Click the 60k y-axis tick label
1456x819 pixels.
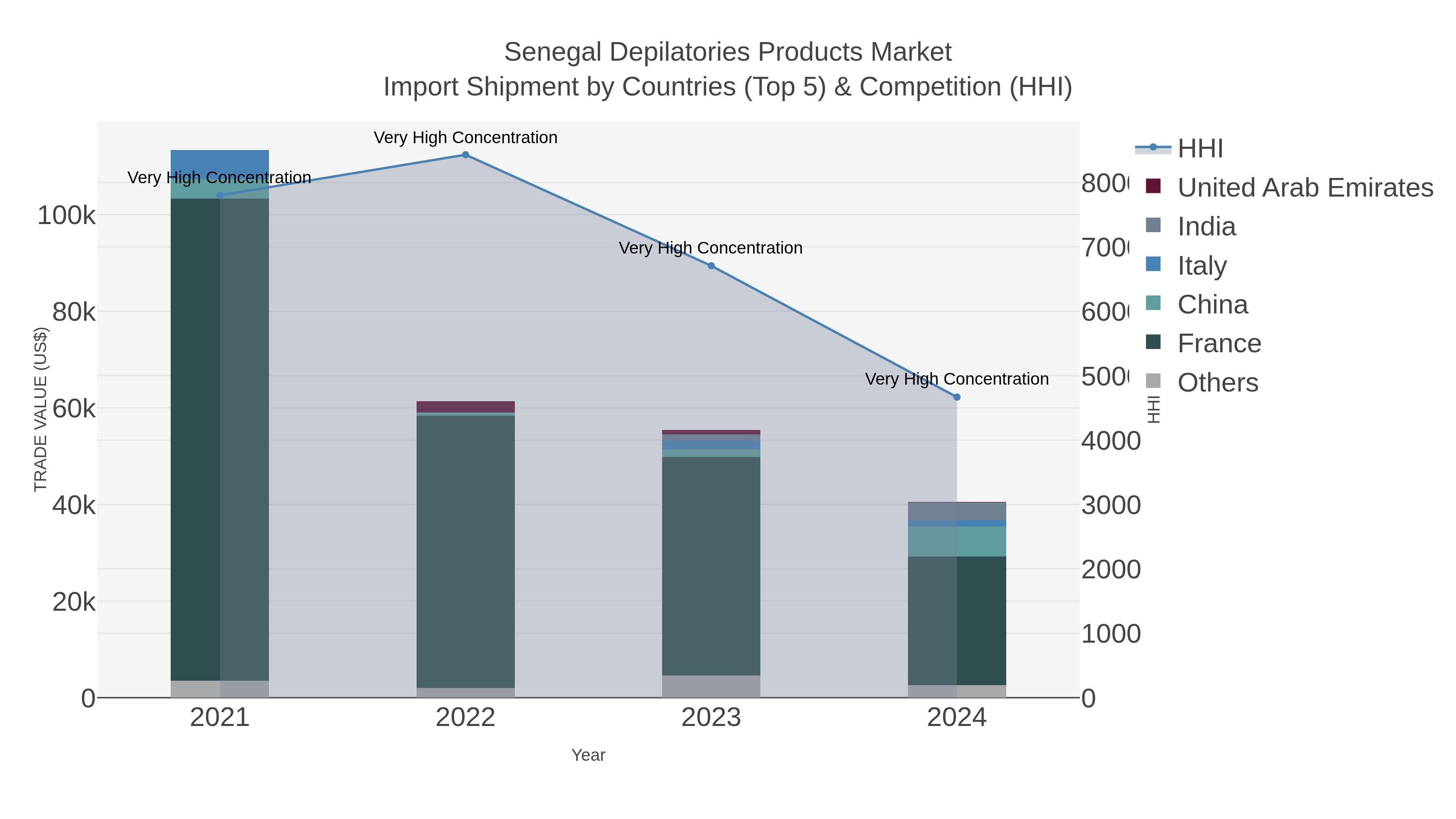click(74, 408)
